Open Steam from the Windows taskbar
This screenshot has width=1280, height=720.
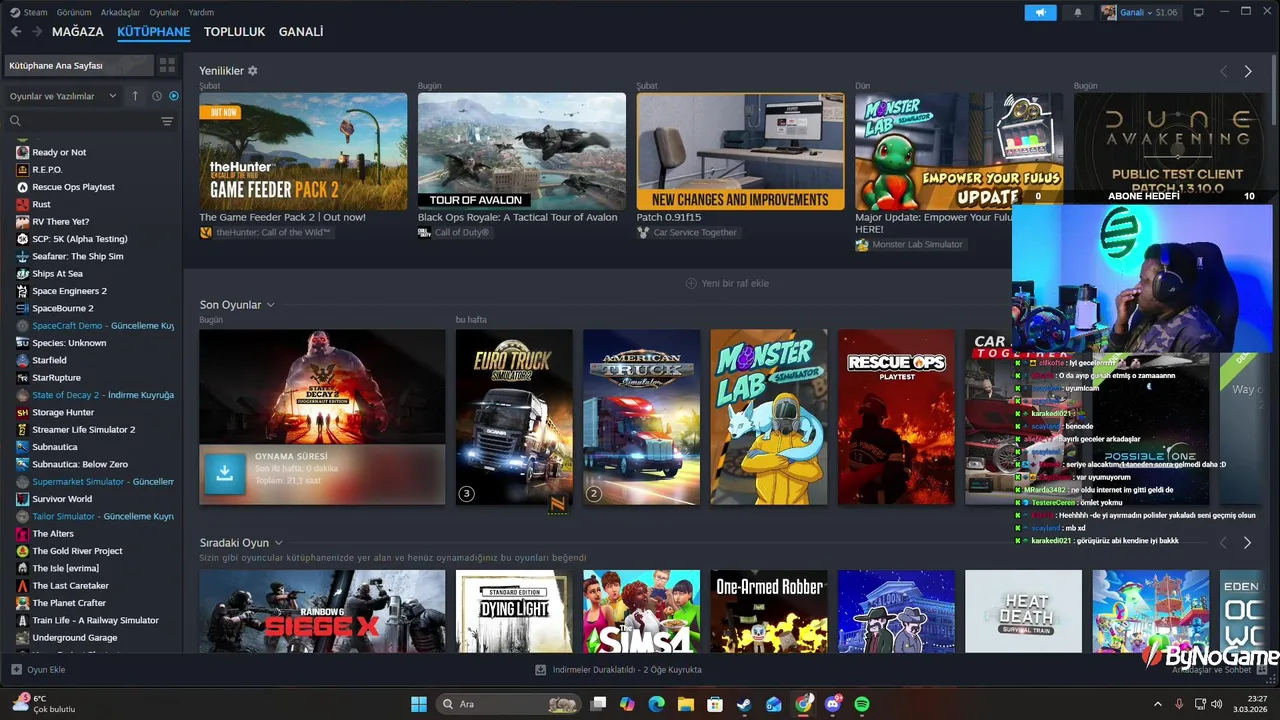click(x=744, y=704)
